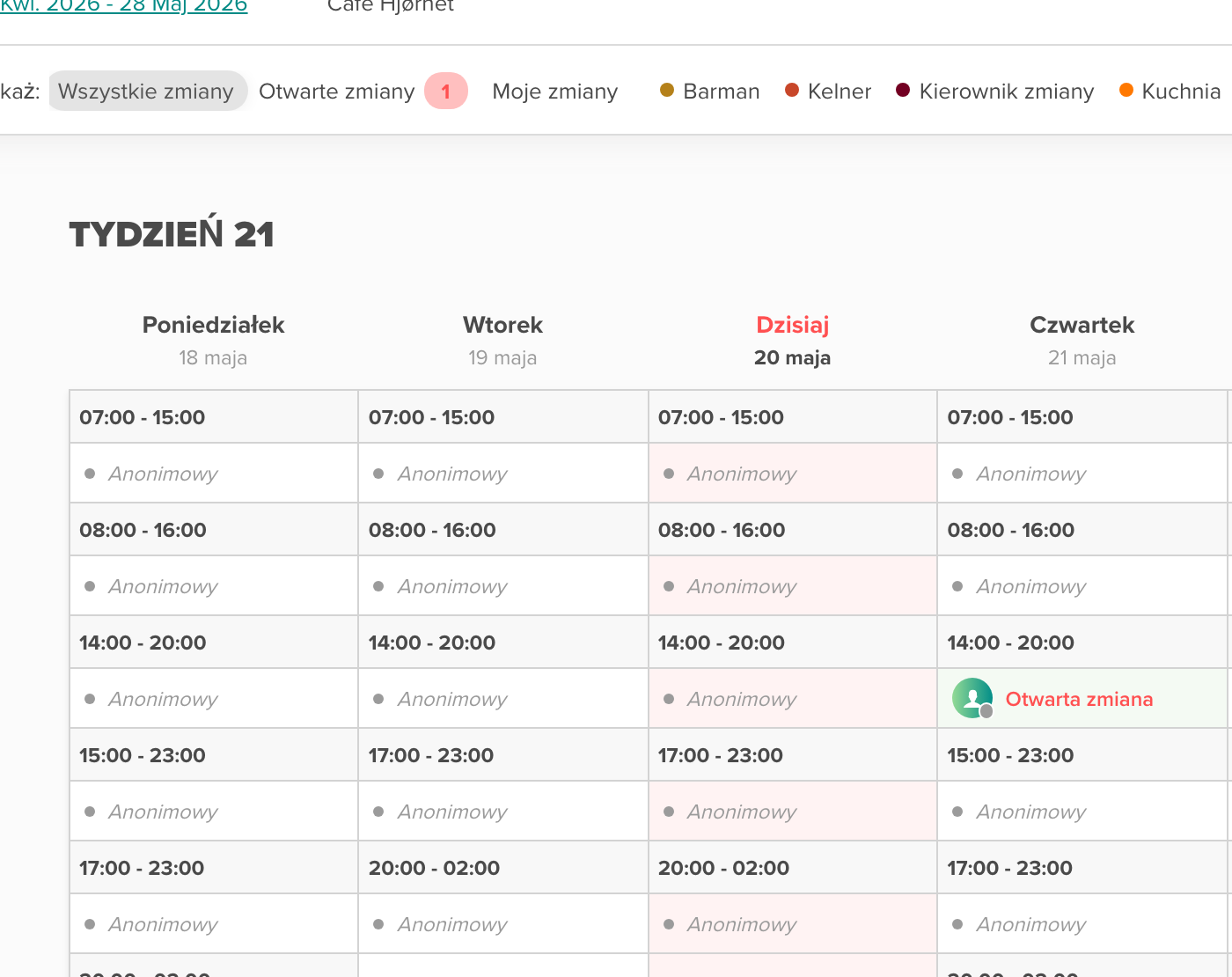Click the open shift avatar icon on Czwartek
Viewport: 1232px width, 977px height.
tap(972, 698)
